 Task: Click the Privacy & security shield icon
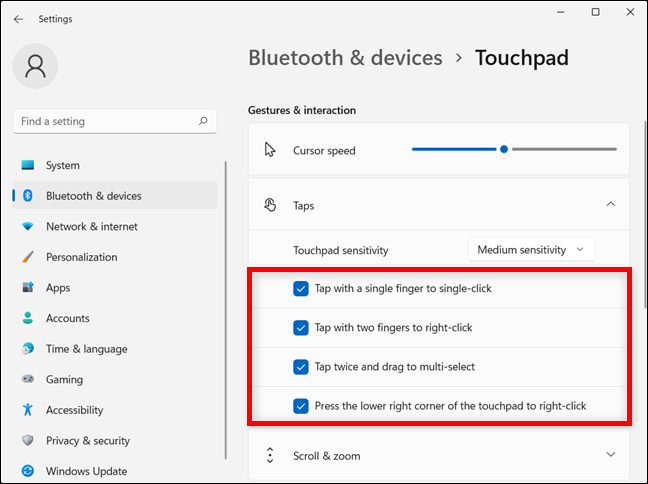[x=28, y=441]
